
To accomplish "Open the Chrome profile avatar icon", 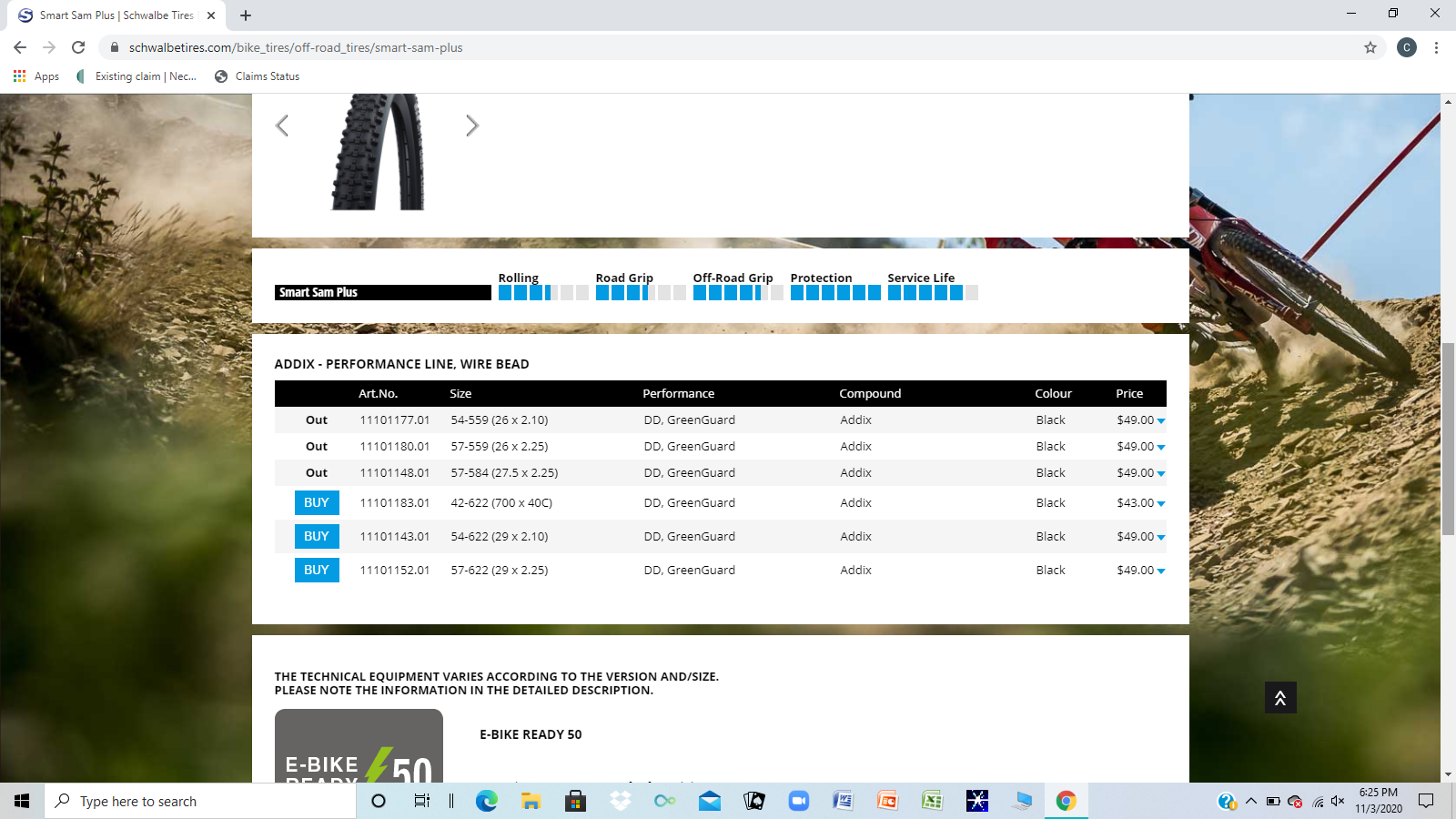I will (x=1406, y=47).
